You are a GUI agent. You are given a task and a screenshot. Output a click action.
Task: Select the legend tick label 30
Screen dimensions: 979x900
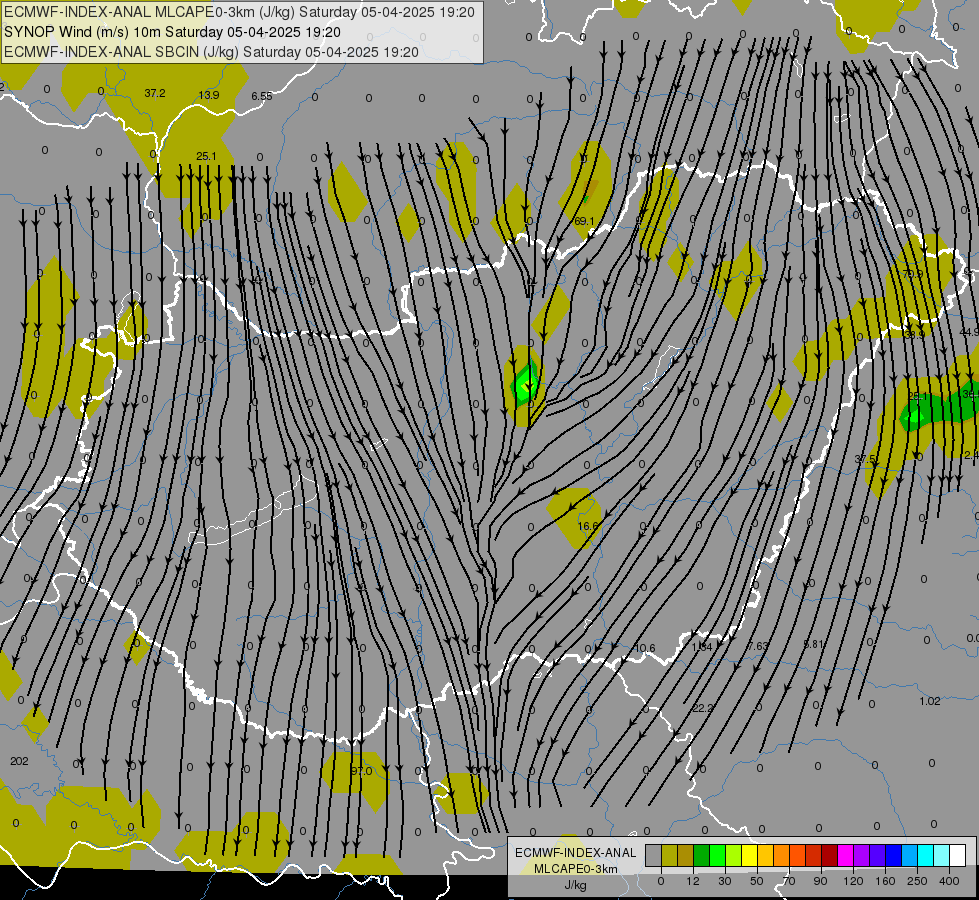coord(725,881)
